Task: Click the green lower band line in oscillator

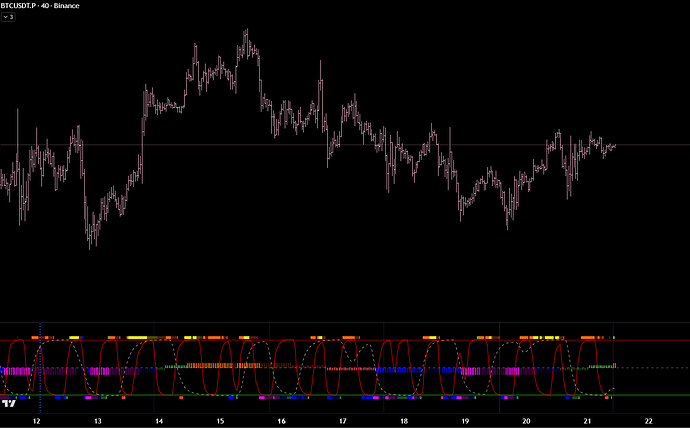Action: [650, 396]
